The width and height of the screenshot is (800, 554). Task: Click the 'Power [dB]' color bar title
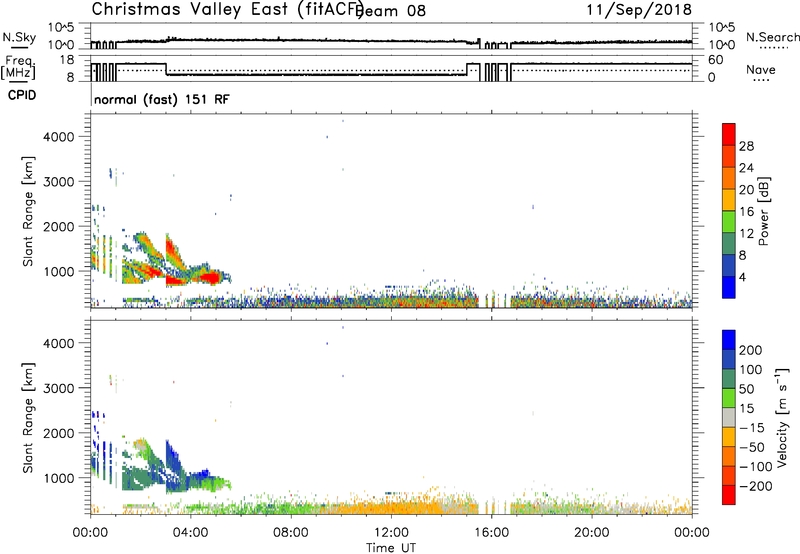763,211
